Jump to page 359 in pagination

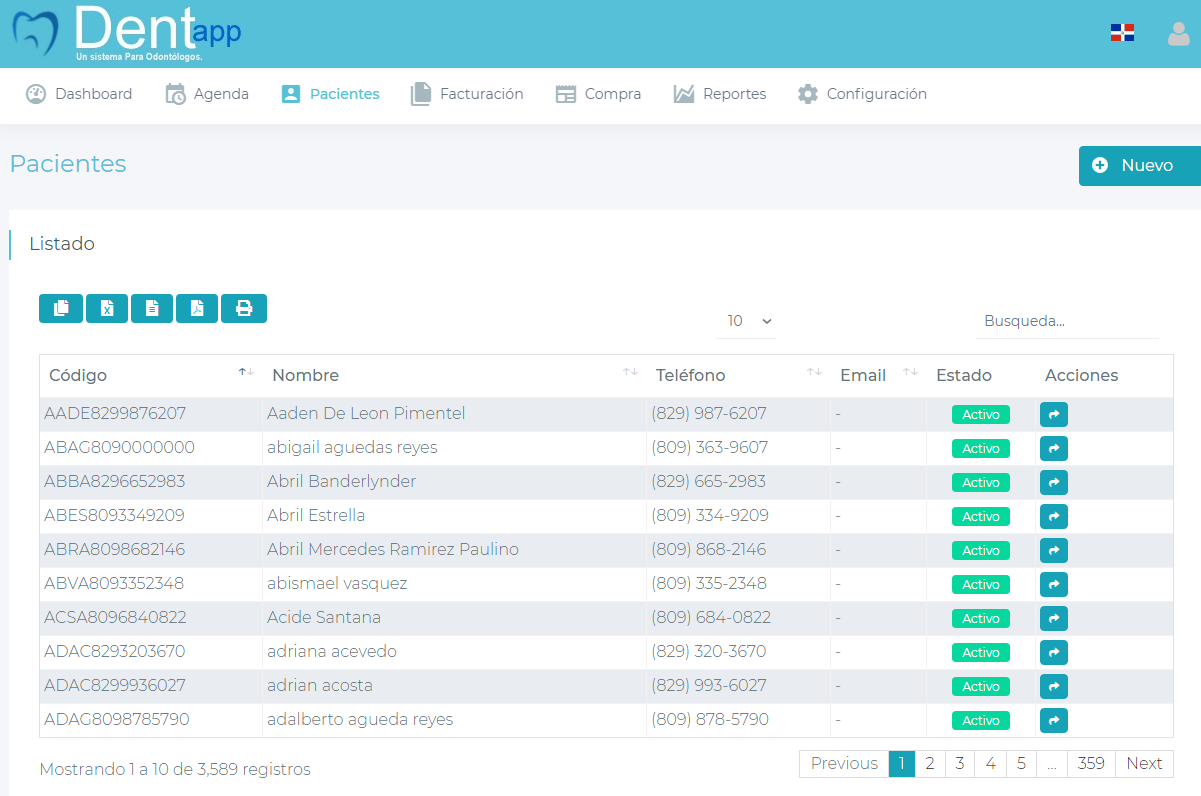coord(1091,764)
